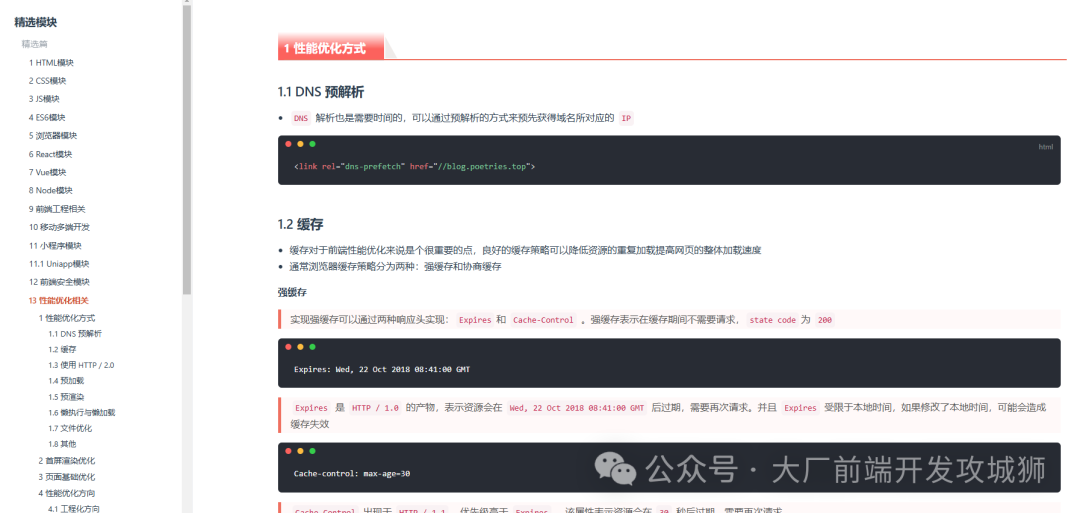Click the 1.2 缓存 content heading
This screenshot has width=1080, height=513.
point(300,224)
